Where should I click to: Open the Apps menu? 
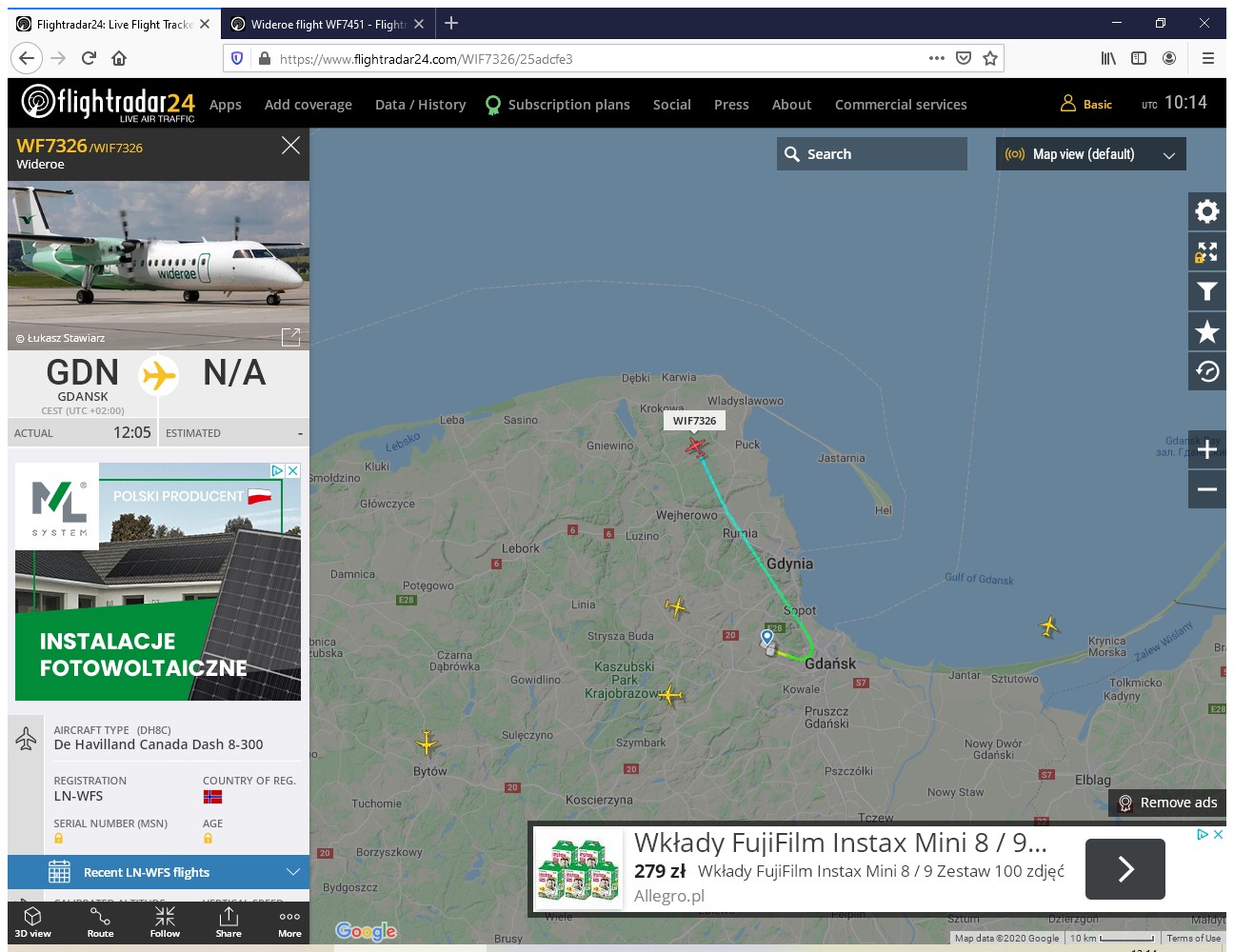pos(226,105)
